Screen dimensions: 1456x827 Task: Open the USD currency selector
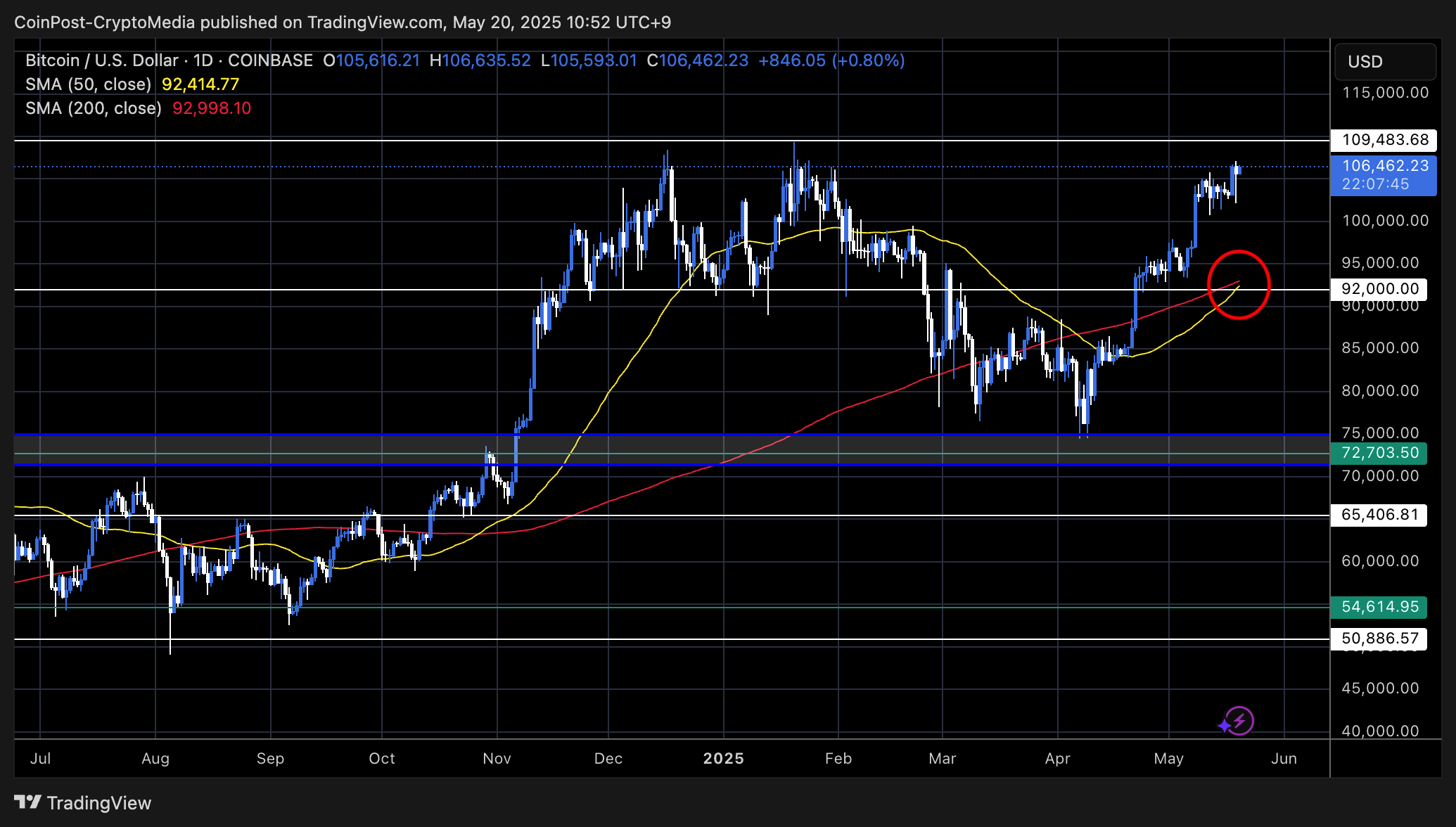1384,62
